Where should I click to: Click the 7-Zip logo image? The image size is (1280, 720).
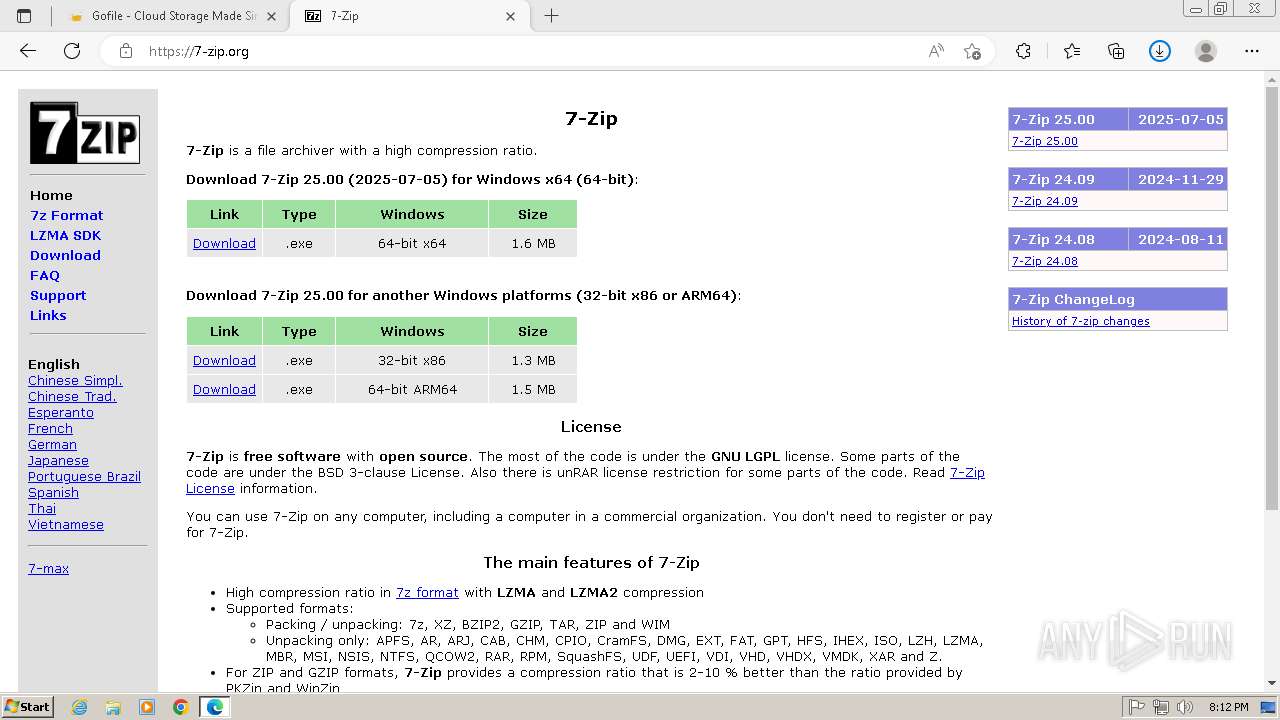point(85,132)
